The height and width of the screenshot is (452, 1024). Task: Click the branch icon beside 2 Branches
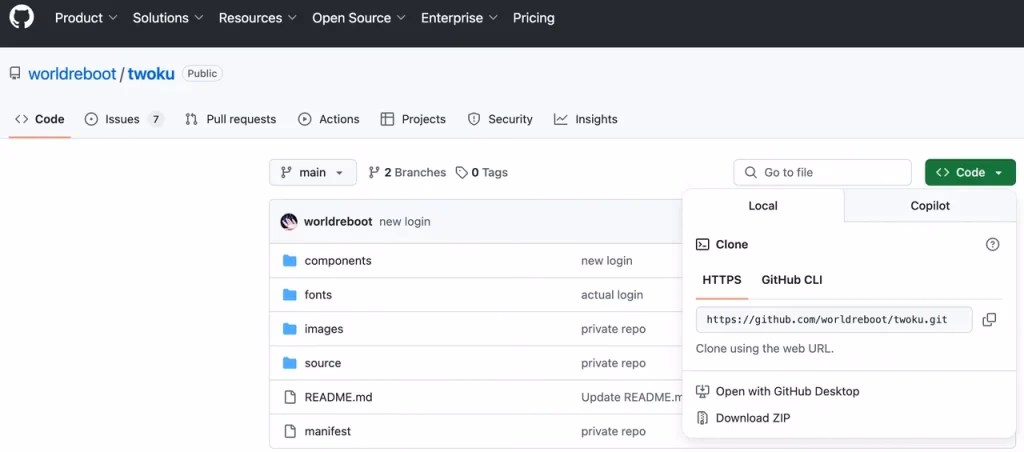(374, 172)
